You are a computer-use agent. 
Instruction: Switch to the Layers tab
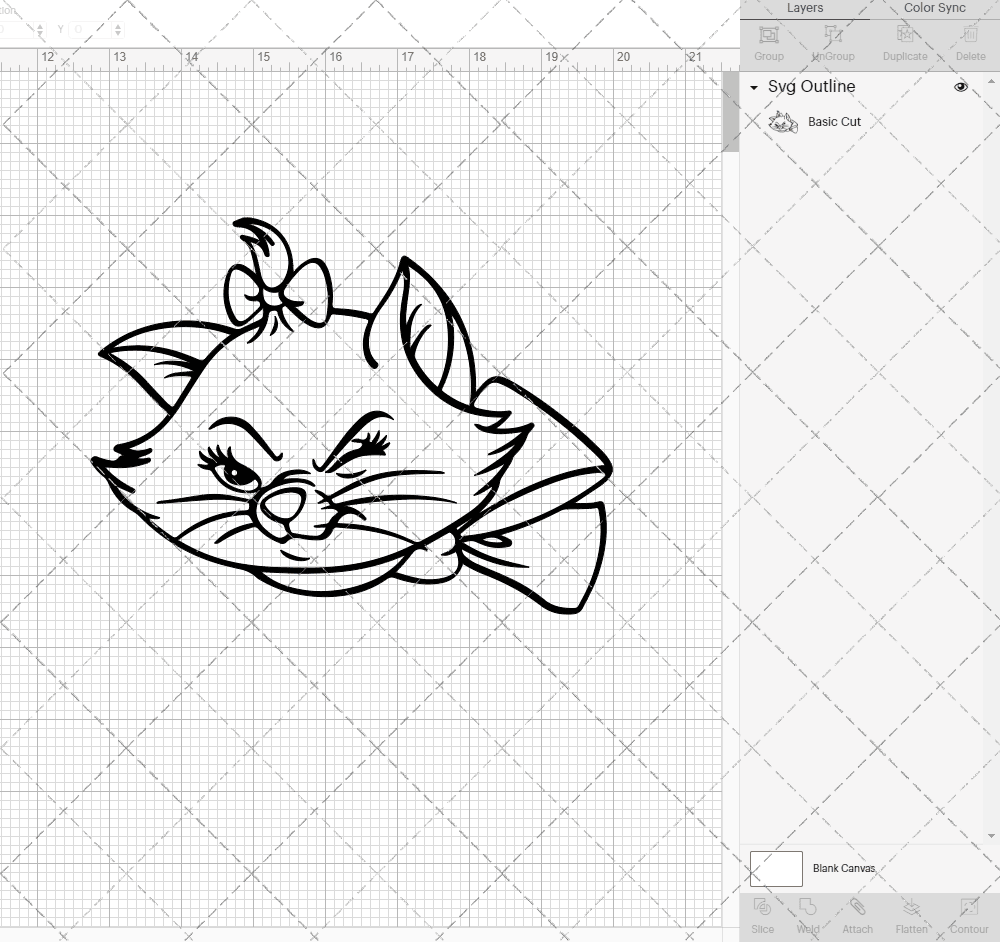[804, 8]
